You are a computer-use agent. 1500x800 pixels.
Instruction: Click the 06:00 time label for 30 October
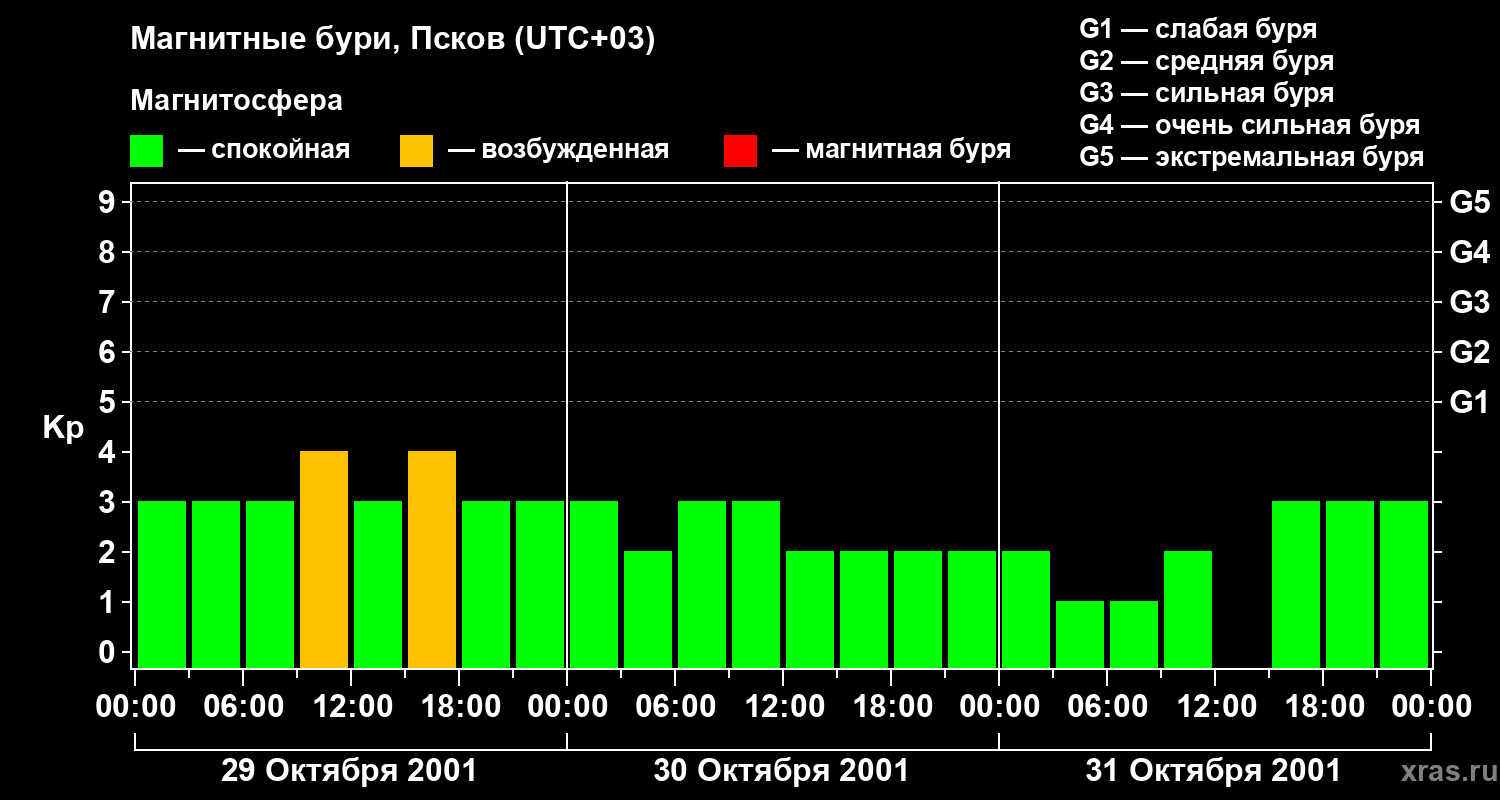[x=674, y=706]
